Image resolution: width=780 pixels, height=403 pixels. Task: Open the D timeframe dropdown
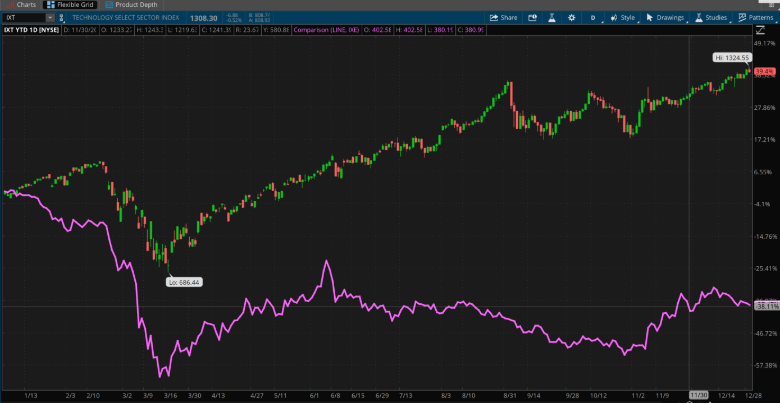(x=594, y=17)
